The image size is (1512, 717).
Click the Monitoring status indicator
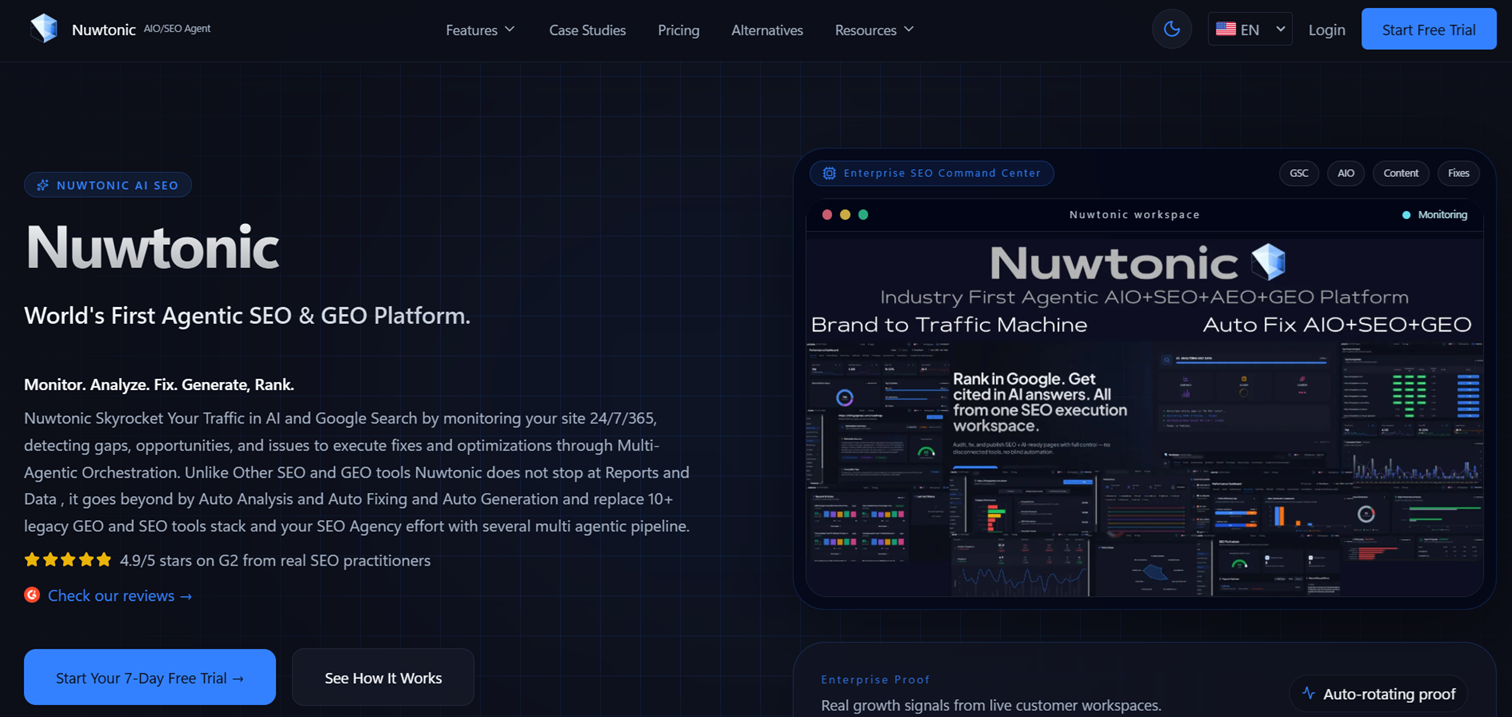(x=1434, y=214)
